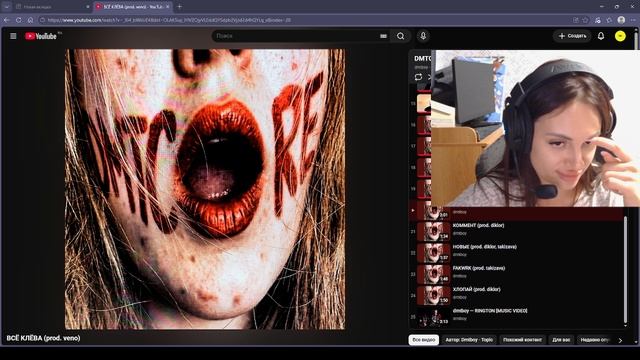Reload the page in the browser
This screenshot has width=640, height=360.
click(19, 20)
